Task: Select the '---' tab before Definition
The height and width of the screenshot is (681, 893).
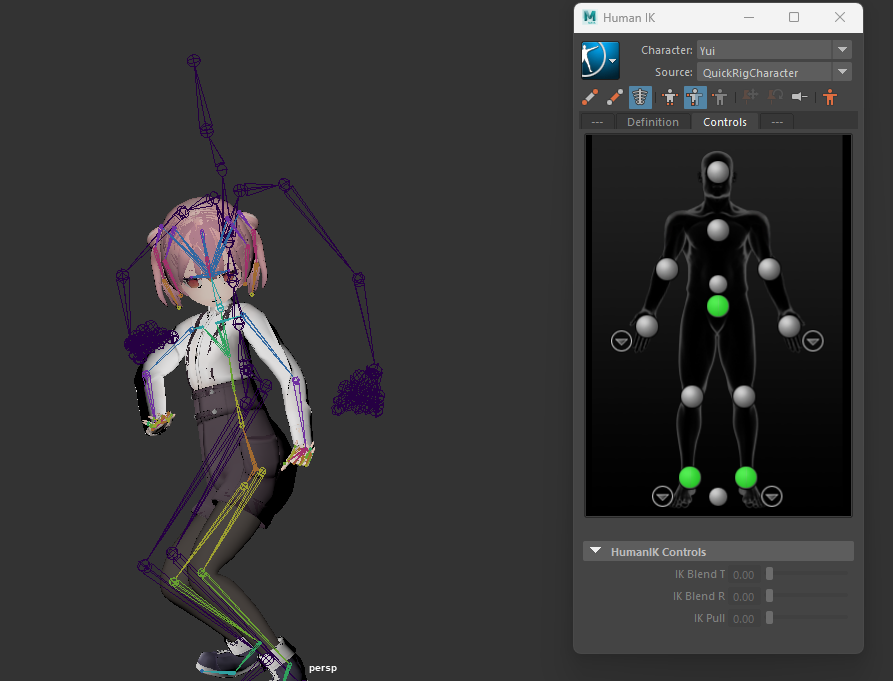Action: coord(597,122)
